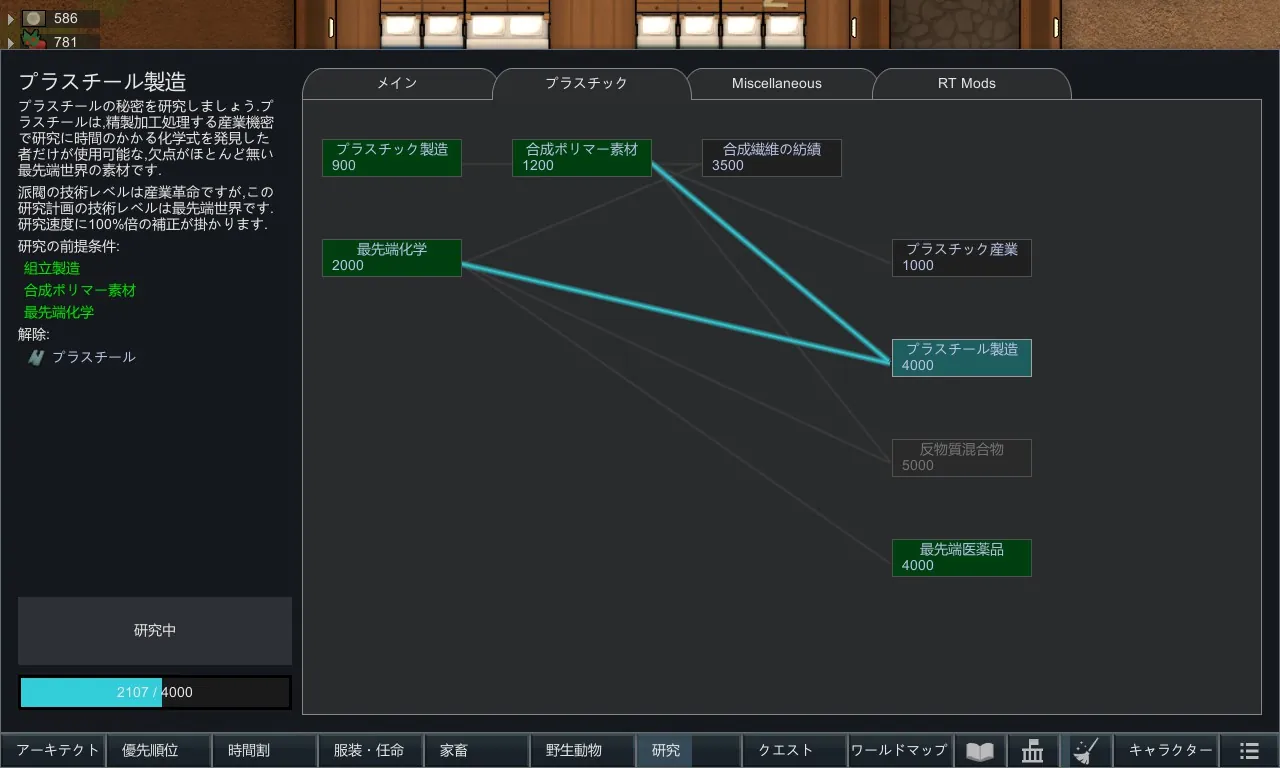Viewport: 1280px width, 768px height.
Task: Expand the food resource category arrow
Action: pyautogui.click(x=11, y=43)
